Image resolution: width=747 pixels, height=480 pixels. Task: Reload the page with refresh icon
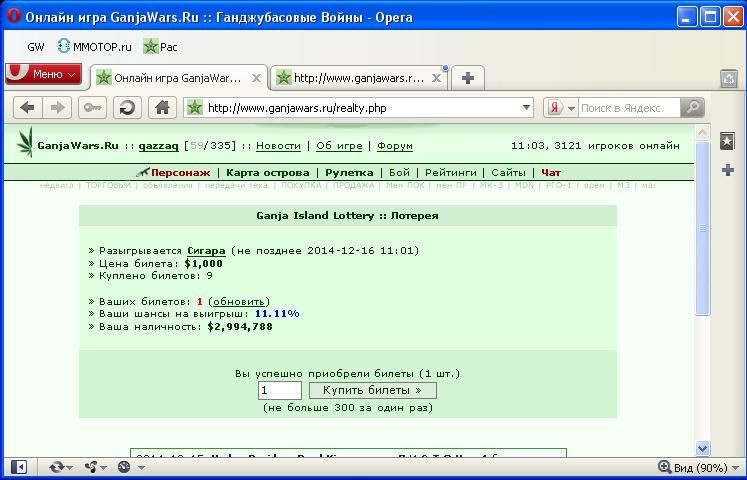pyautogui.click(x=127, y=108)
